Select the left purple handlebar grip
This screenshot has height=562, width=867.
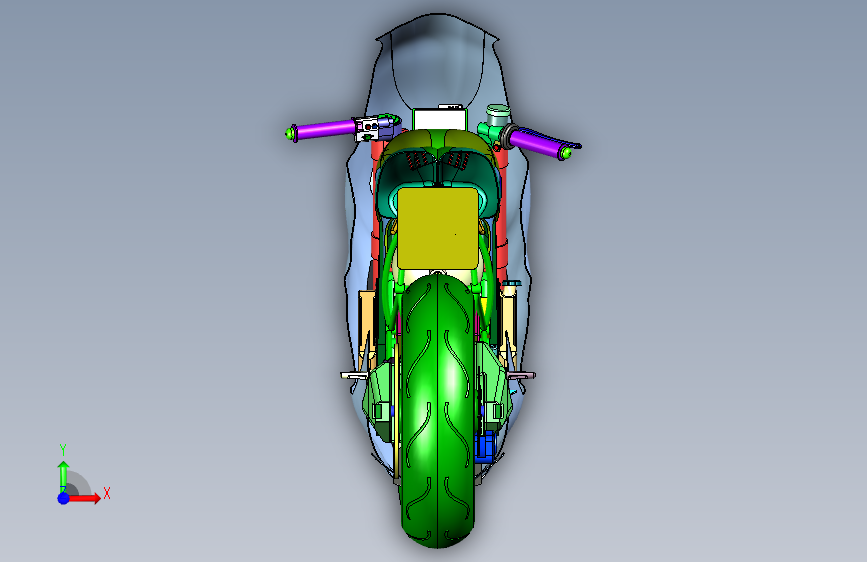pos(325,129)
